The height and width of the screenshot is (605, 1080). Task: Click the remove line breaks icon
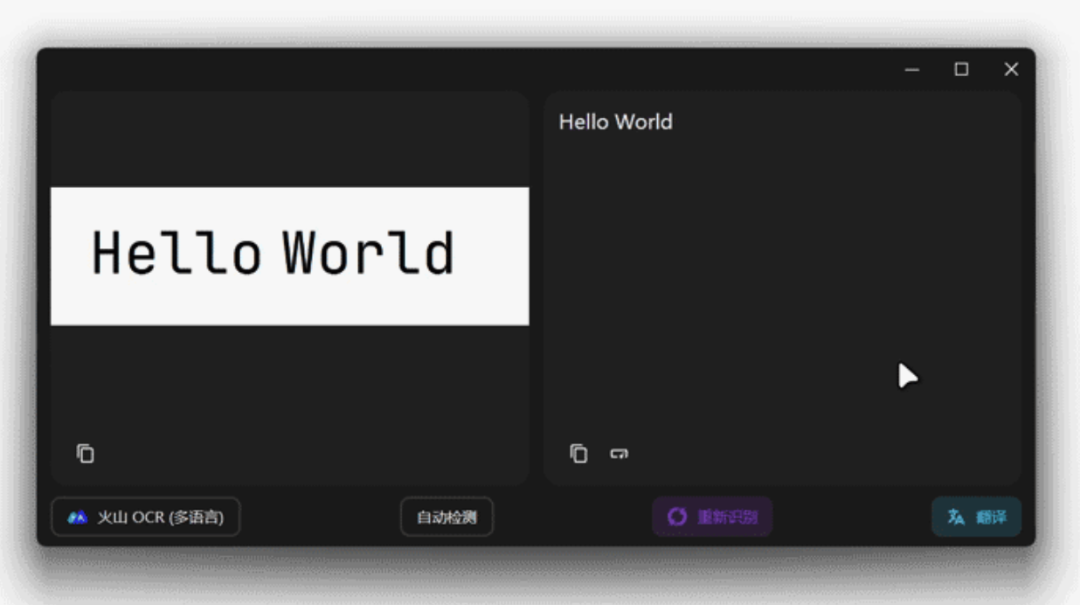click(619, 454)
